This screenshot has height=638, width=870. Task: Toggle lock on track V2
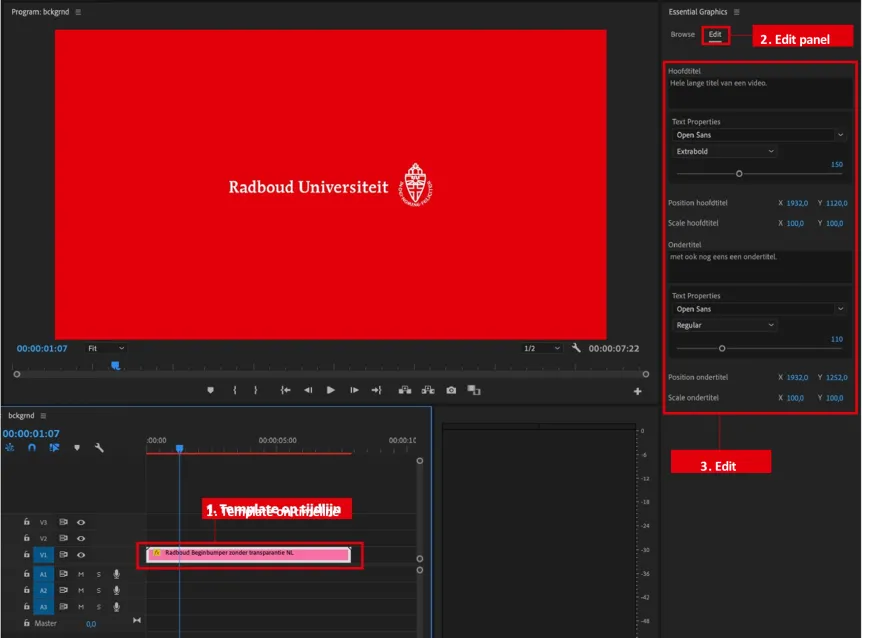[x=27, y=538]
